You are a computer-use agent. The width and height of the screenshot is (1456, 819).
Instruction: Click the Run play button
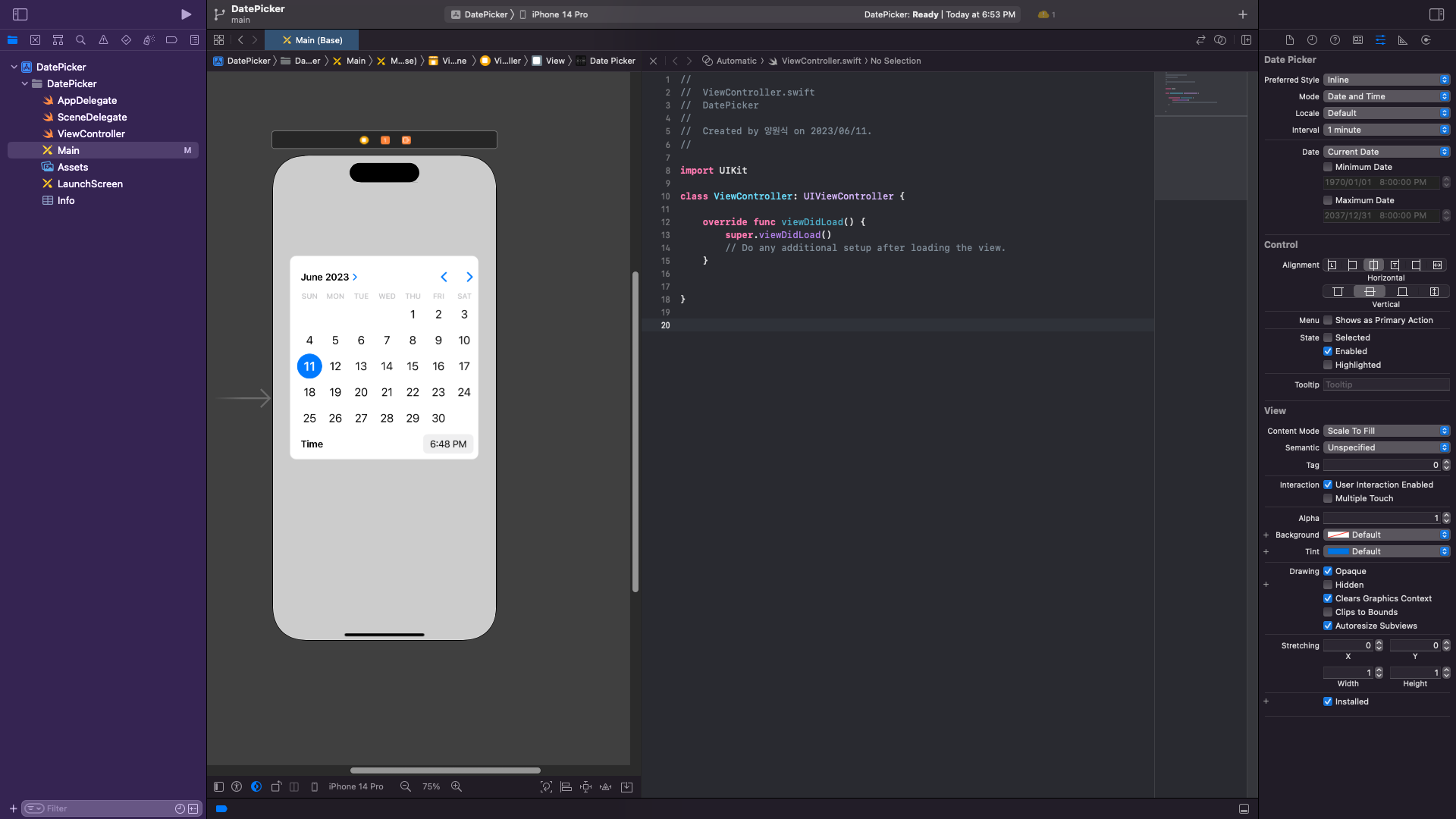[x=186, y=14]
